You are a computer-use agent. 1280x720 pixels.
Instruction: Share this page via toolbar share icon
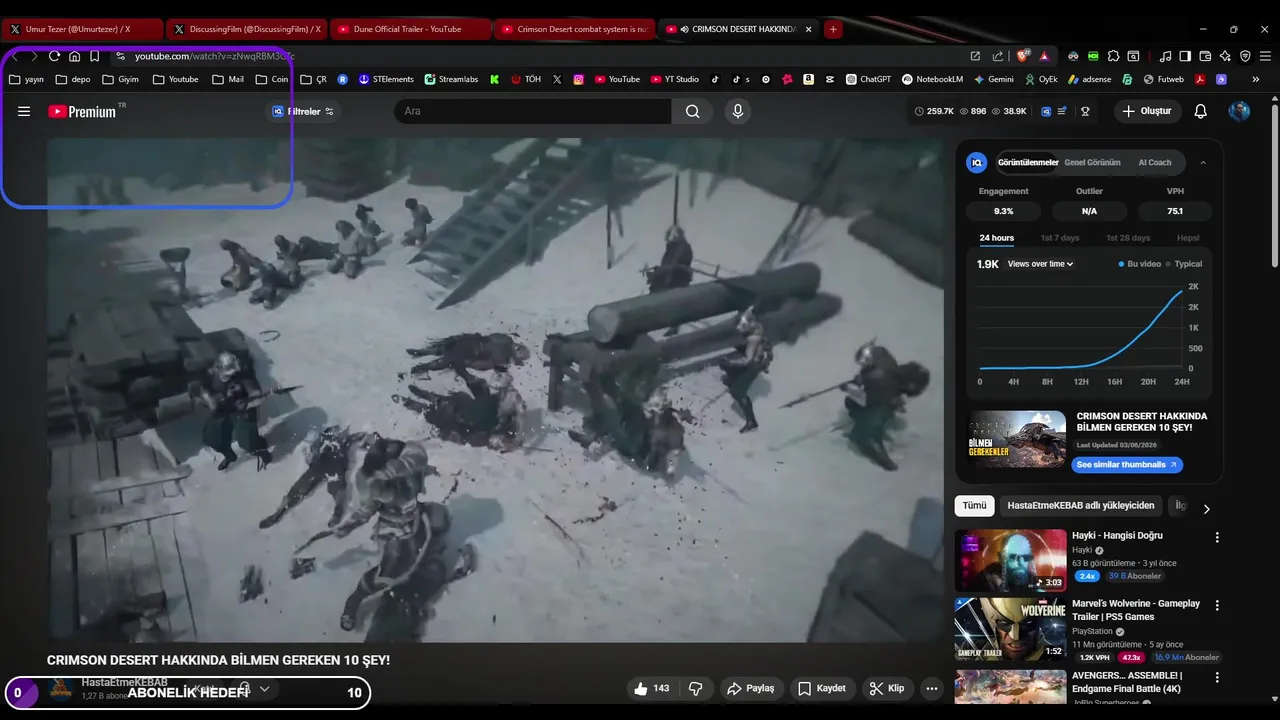[997, 56]
